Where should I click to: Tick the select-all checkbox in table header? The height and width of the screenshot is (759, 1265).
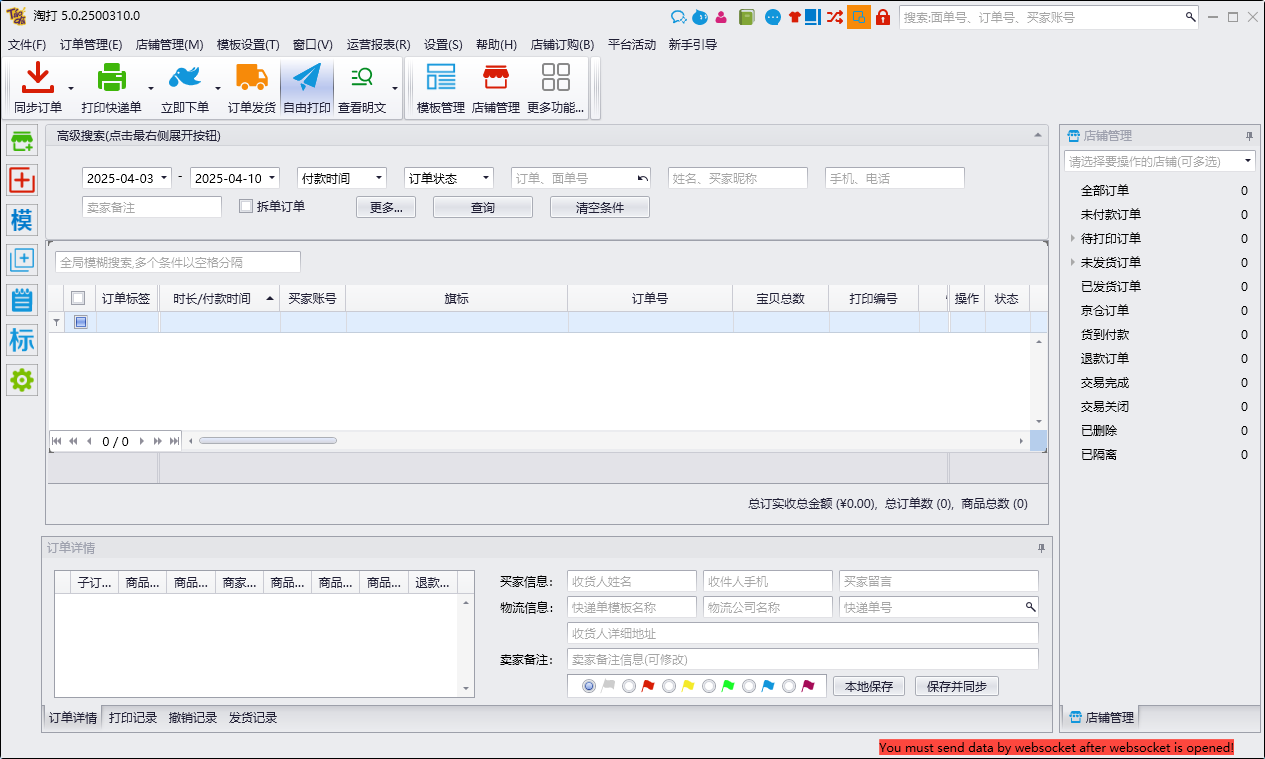78,298
